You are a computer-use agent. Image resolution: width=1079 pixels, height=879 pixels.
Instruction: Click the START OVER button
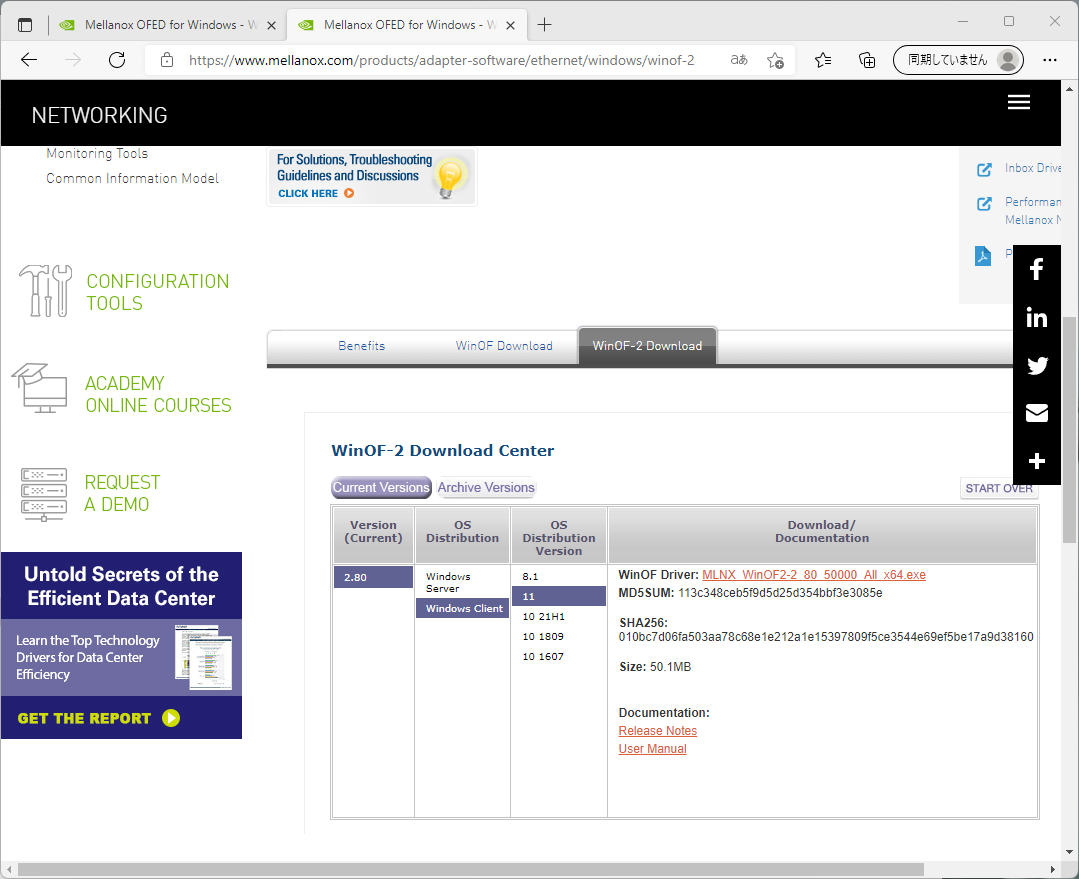coord(998,489)
